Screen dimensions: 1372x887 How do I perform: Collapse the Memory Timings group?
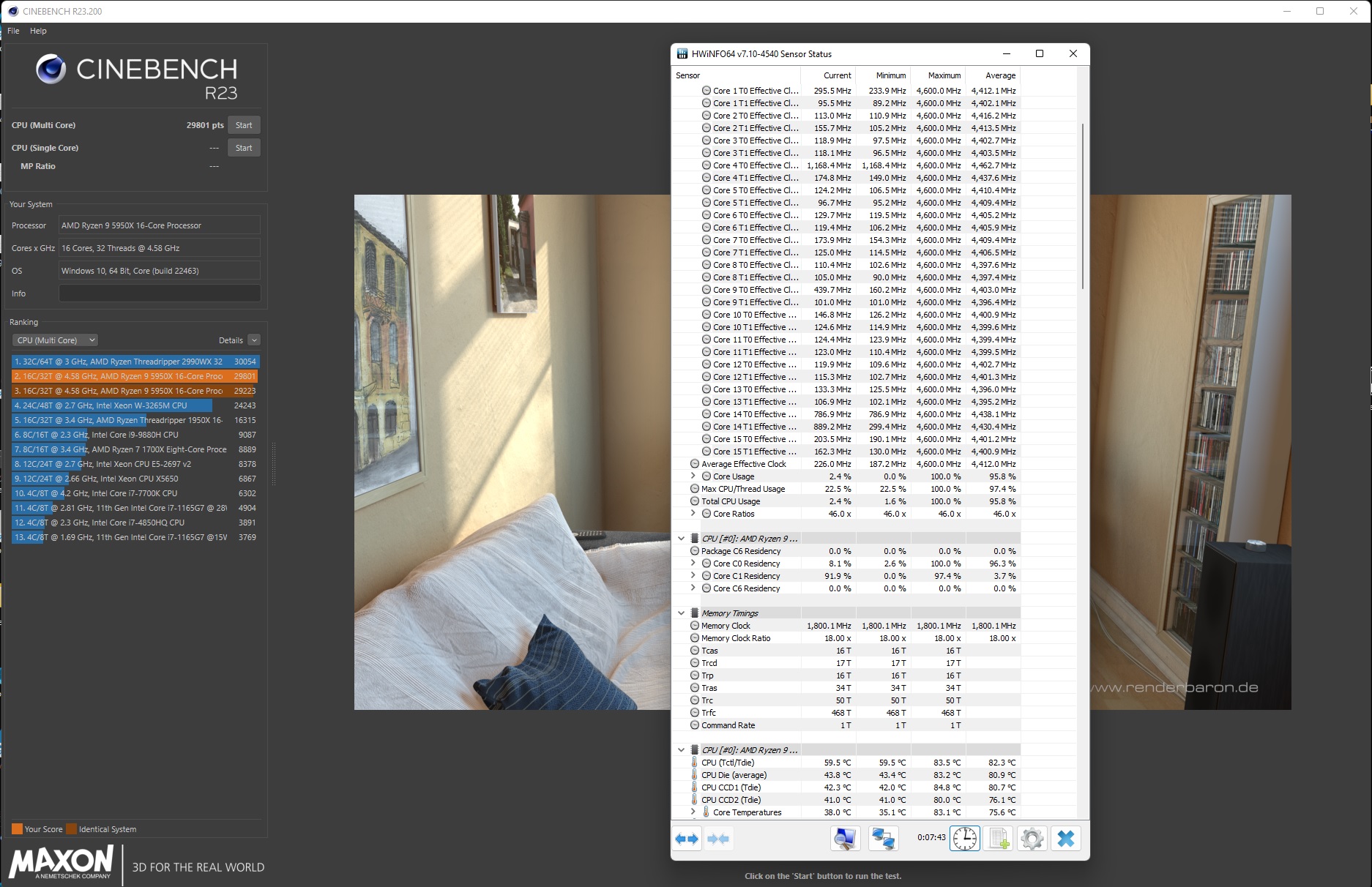[681, 613]
